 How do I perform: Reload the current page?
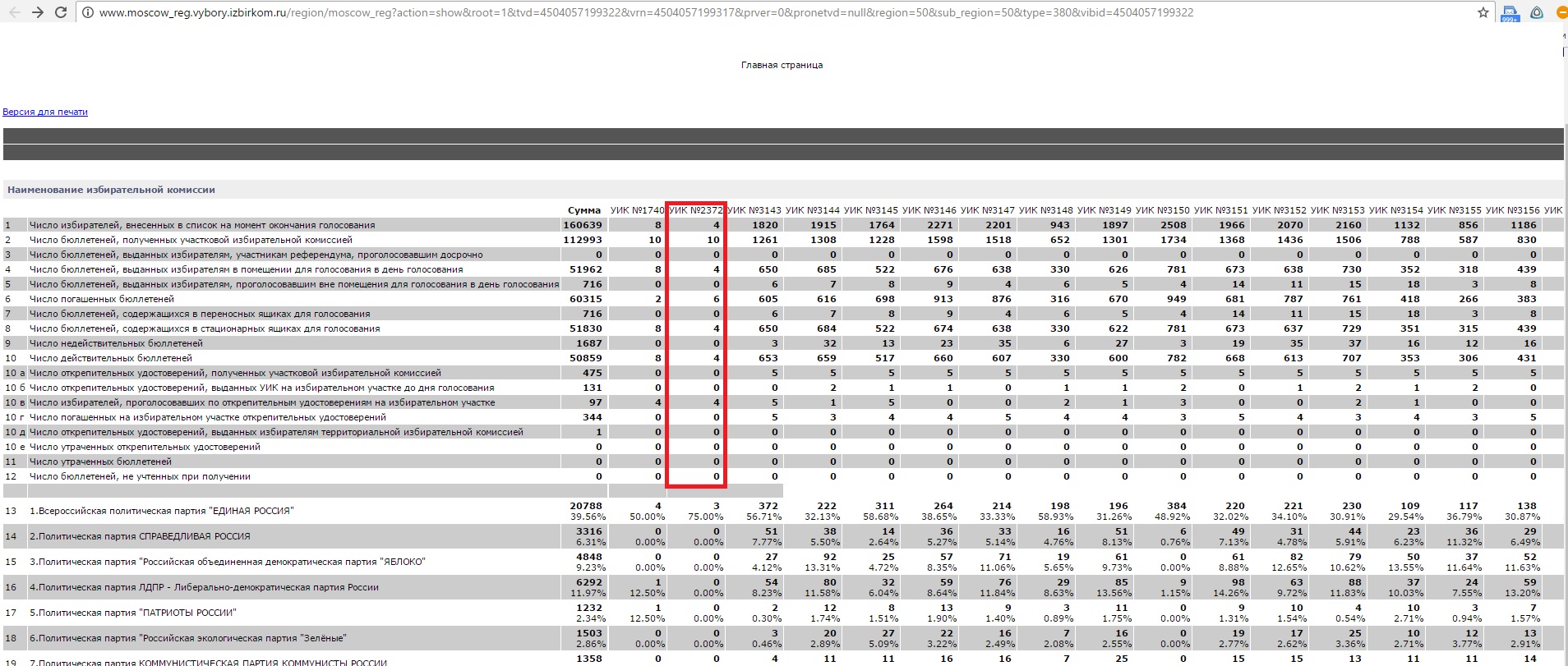coord(61,12)
